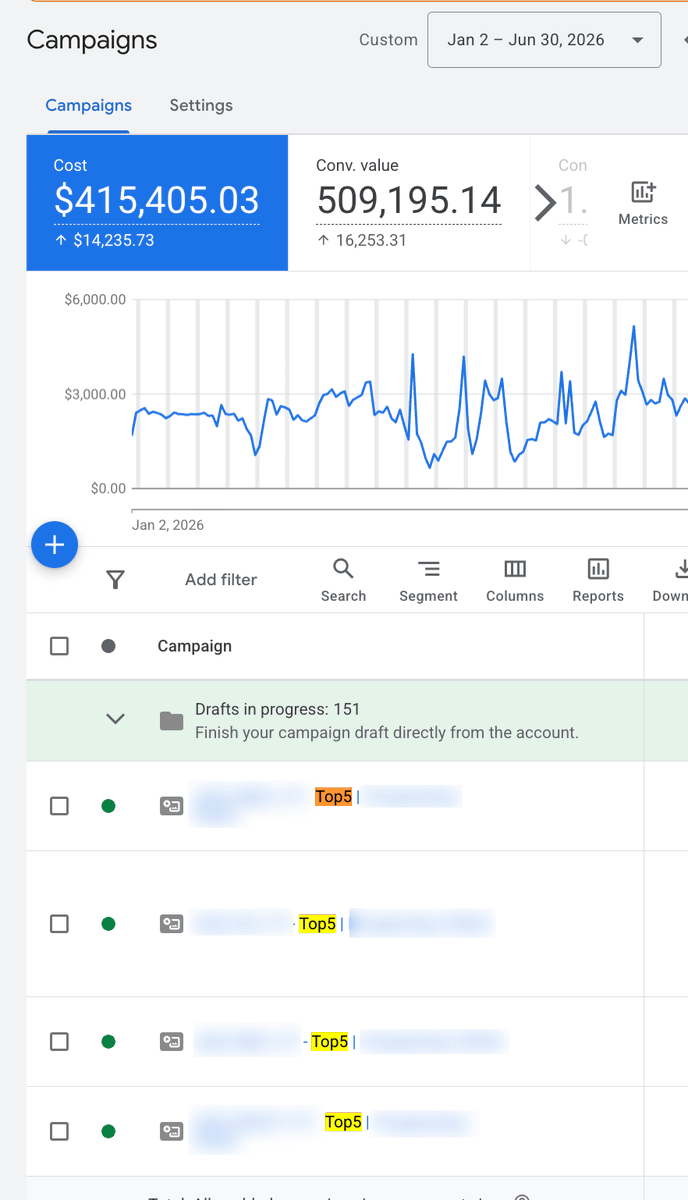Click the campaign type icon of orange Top5 row
The width and height of the screenshot is (688, 1200).
click(172, 806)
